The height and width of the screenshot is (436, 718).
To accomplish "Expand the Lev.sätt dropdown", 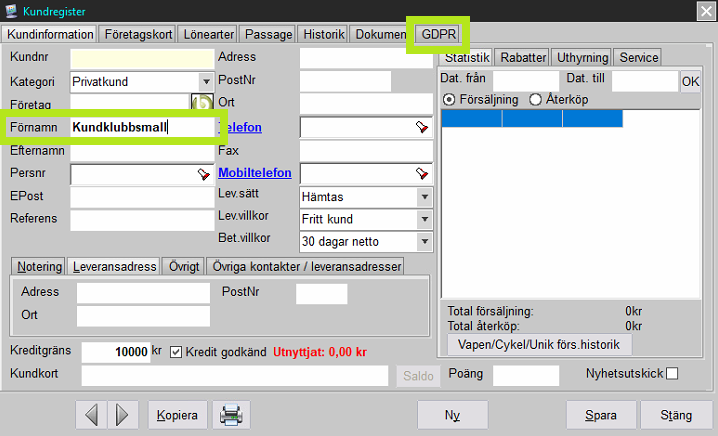I will pyautogui.click(x=425, y=197).
